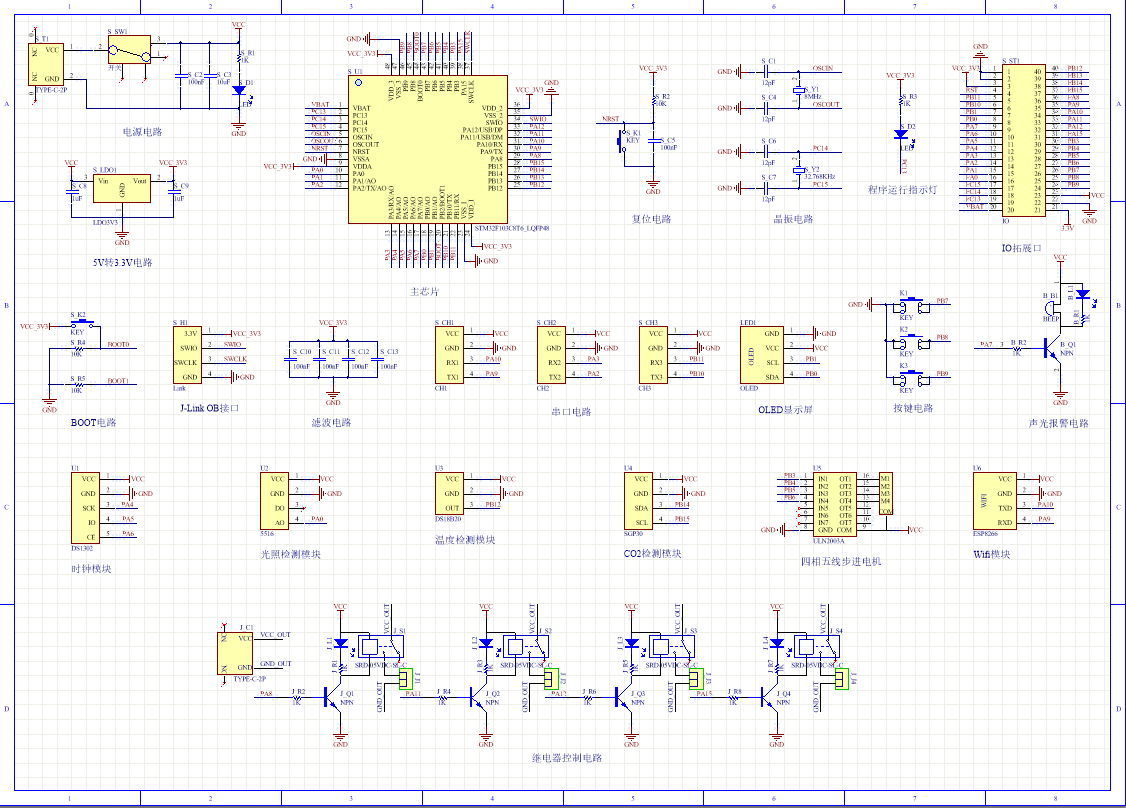
Task: Click the '四相五线步进电机' label
Action: [x=841, y=562]
